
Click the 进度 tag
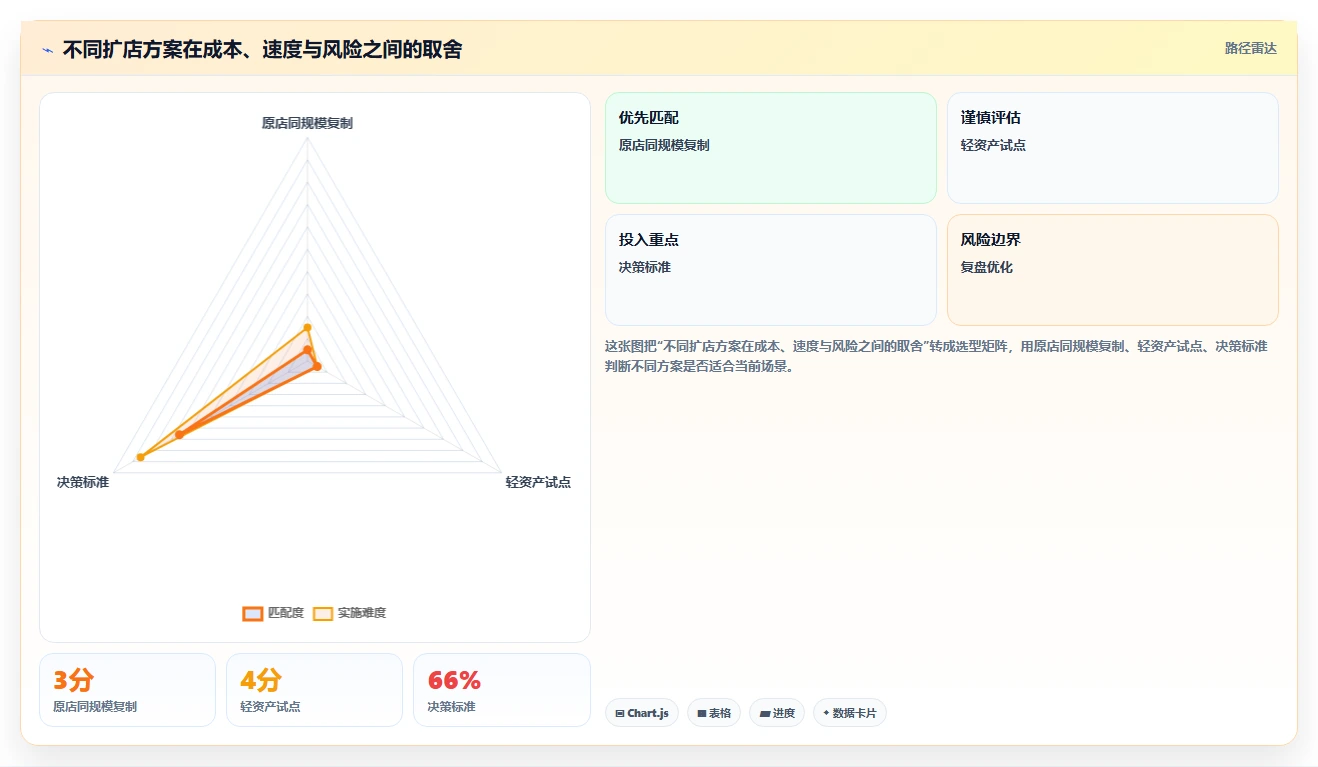coord(777,713)
